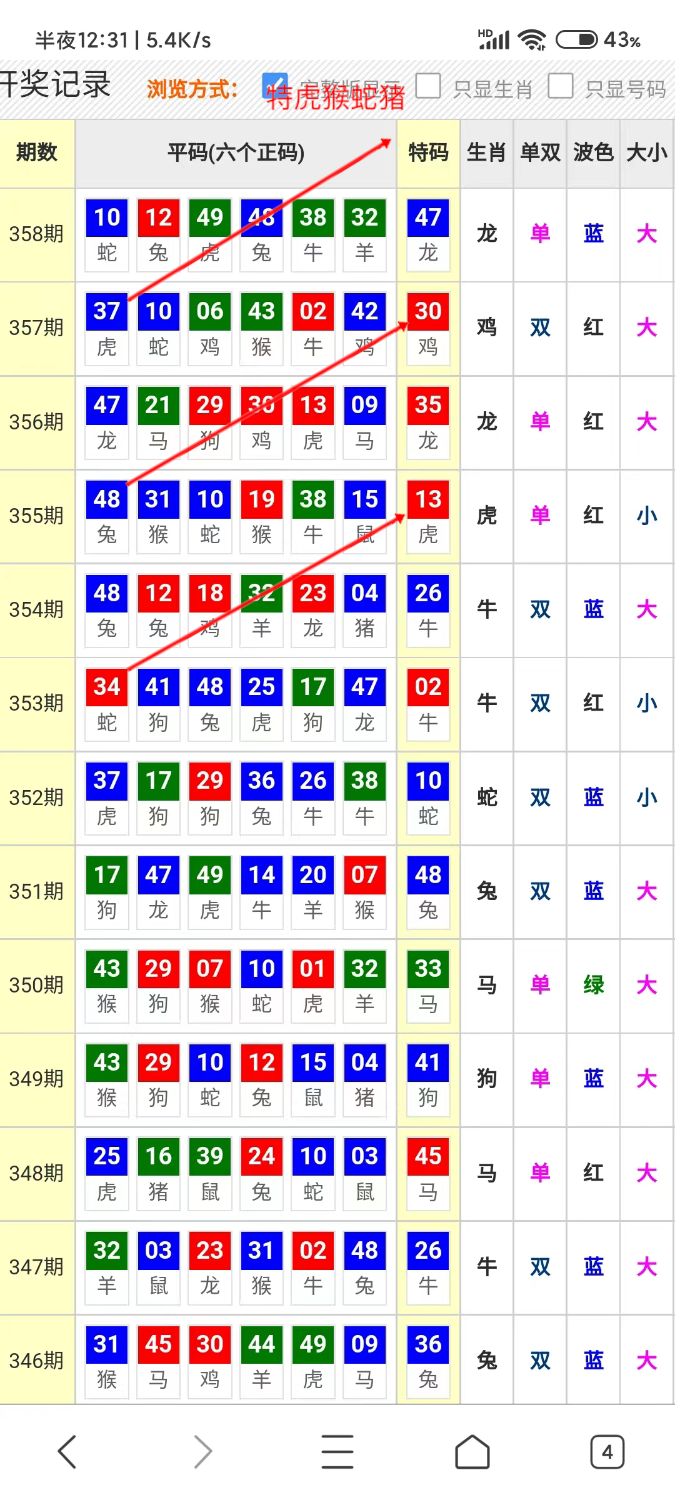The height and width of the screenshot is (1500, 675).
Task: Tap green special number 33 in 350期
Action: (x=428, y=969)
